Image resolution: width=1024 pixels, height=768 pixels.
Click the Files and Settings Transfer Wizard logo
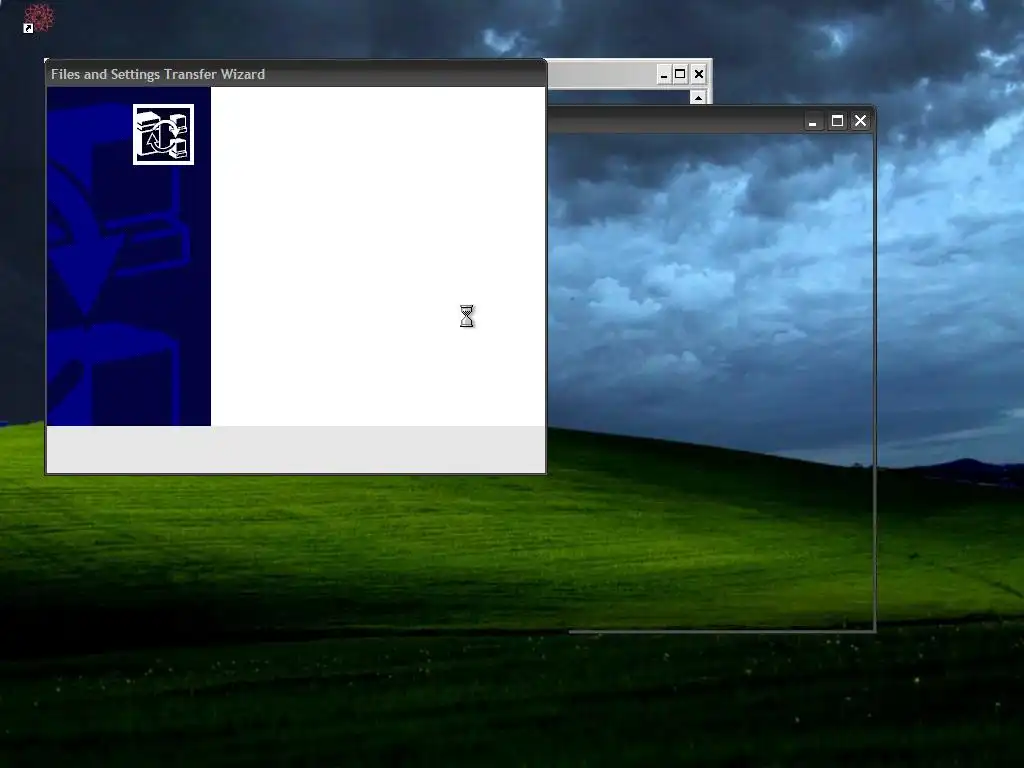(163, 135)
